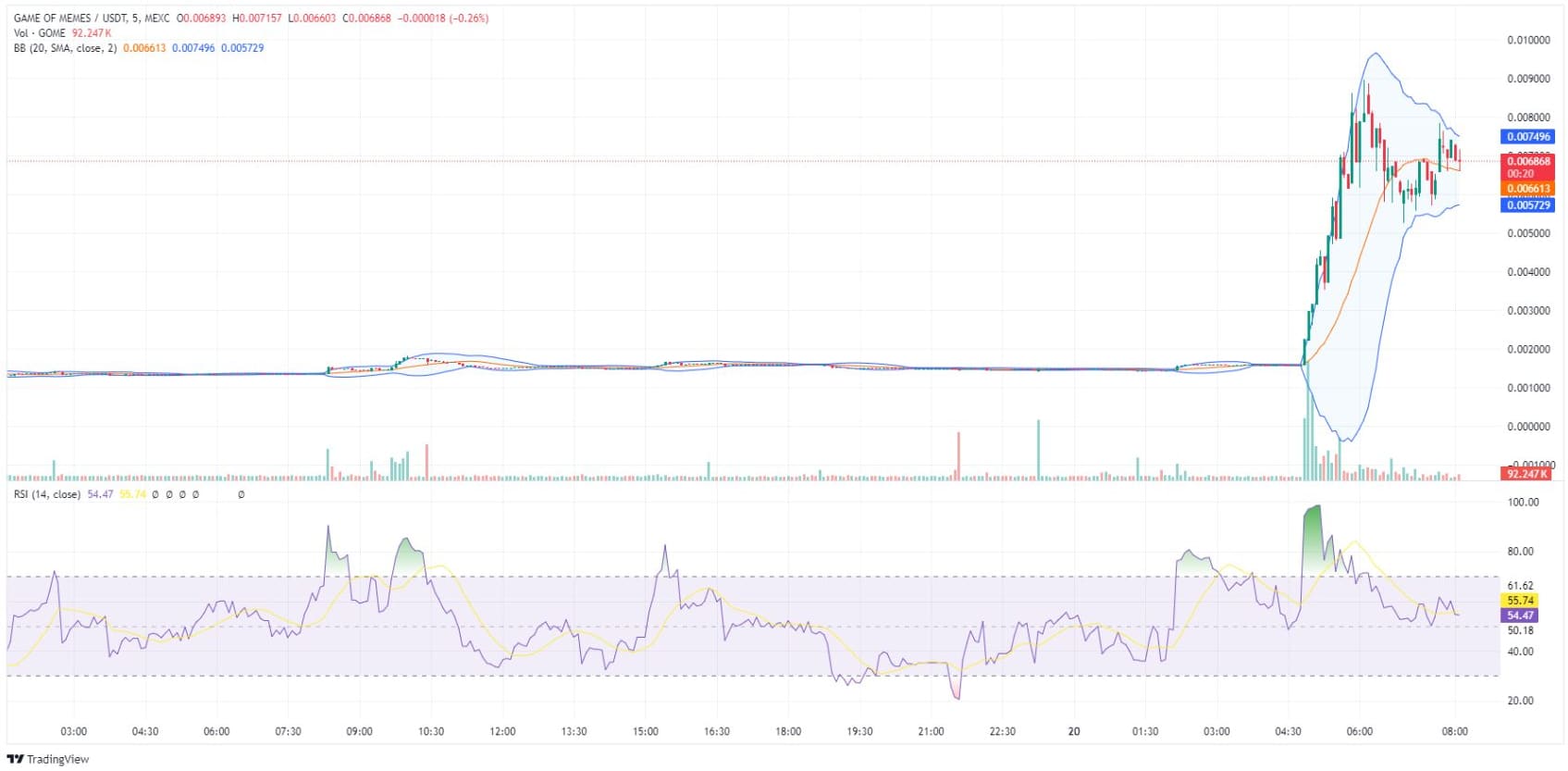
Task: Click the 13:30 time axis label
Action: click(574, 732)
